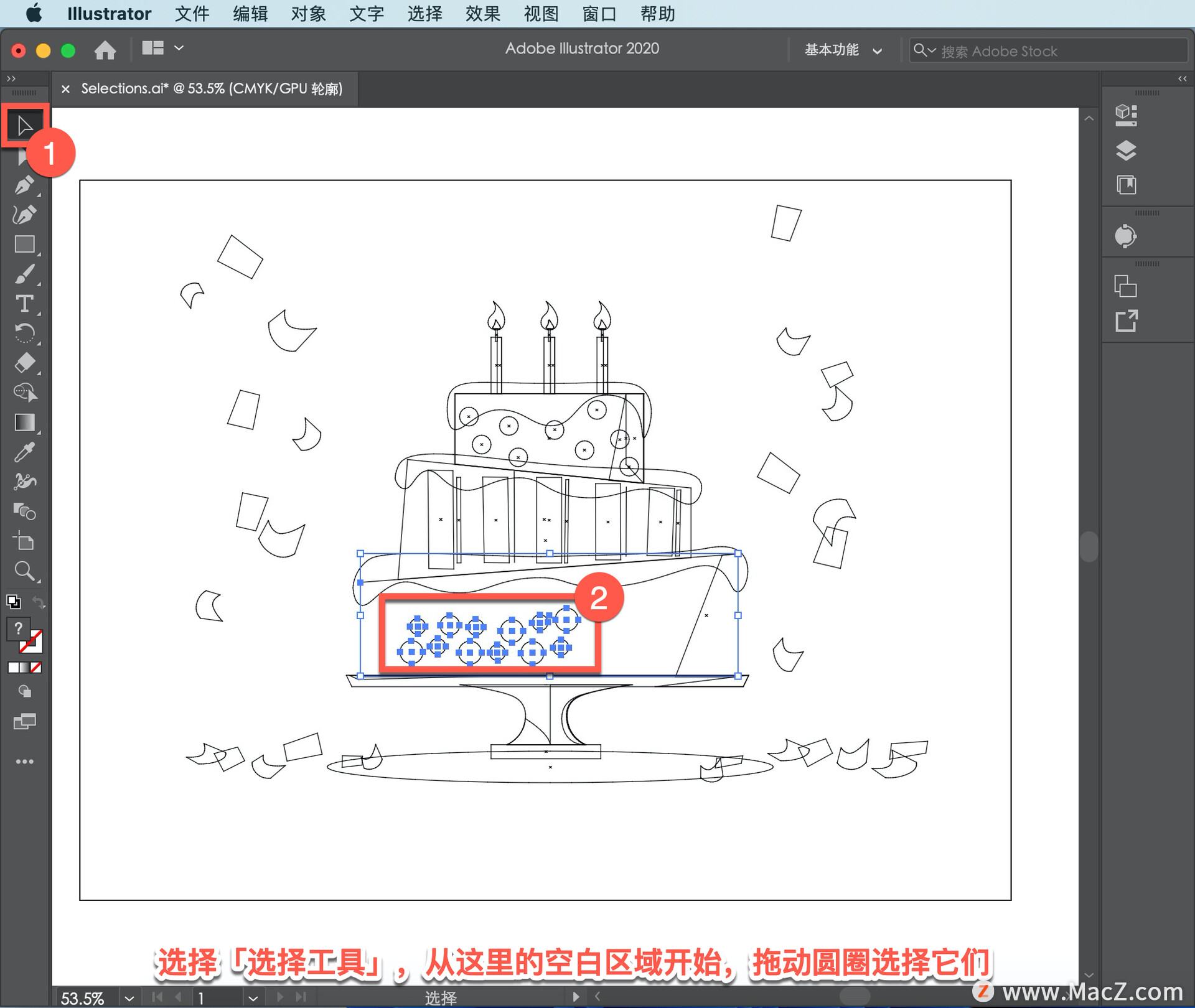This screenshot has width=1195, height=1008.
Task: Select the Paintbrush tool
Action: pos(24,274)
